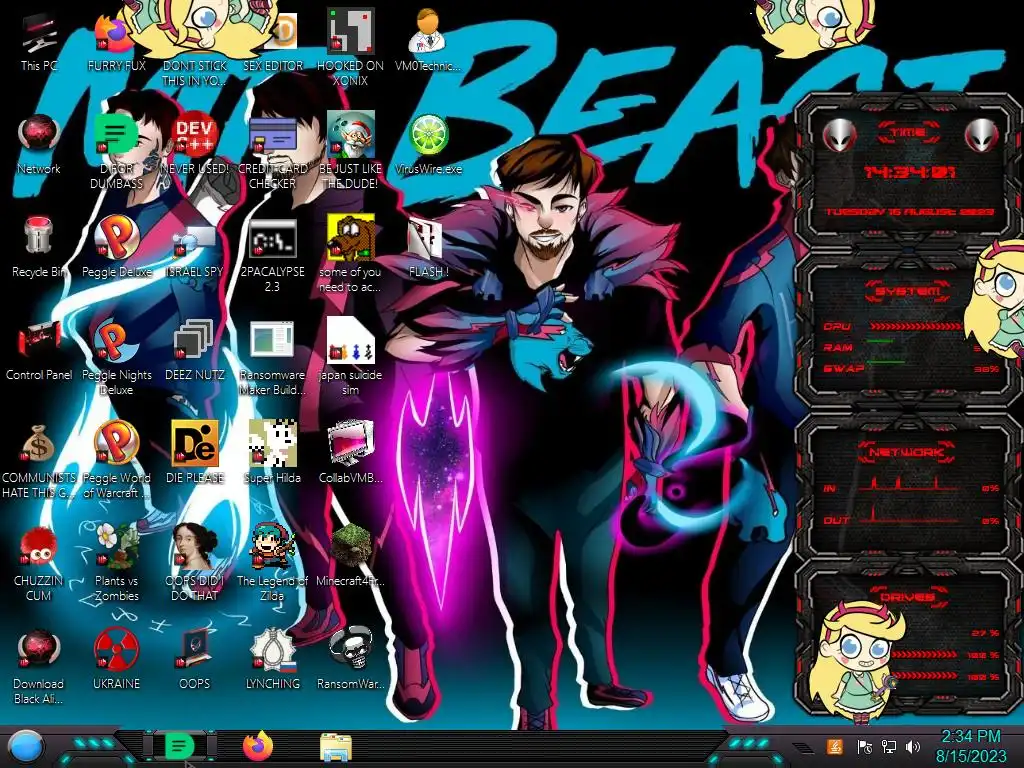Open File Explorer from the taskbar

[336, 747]
